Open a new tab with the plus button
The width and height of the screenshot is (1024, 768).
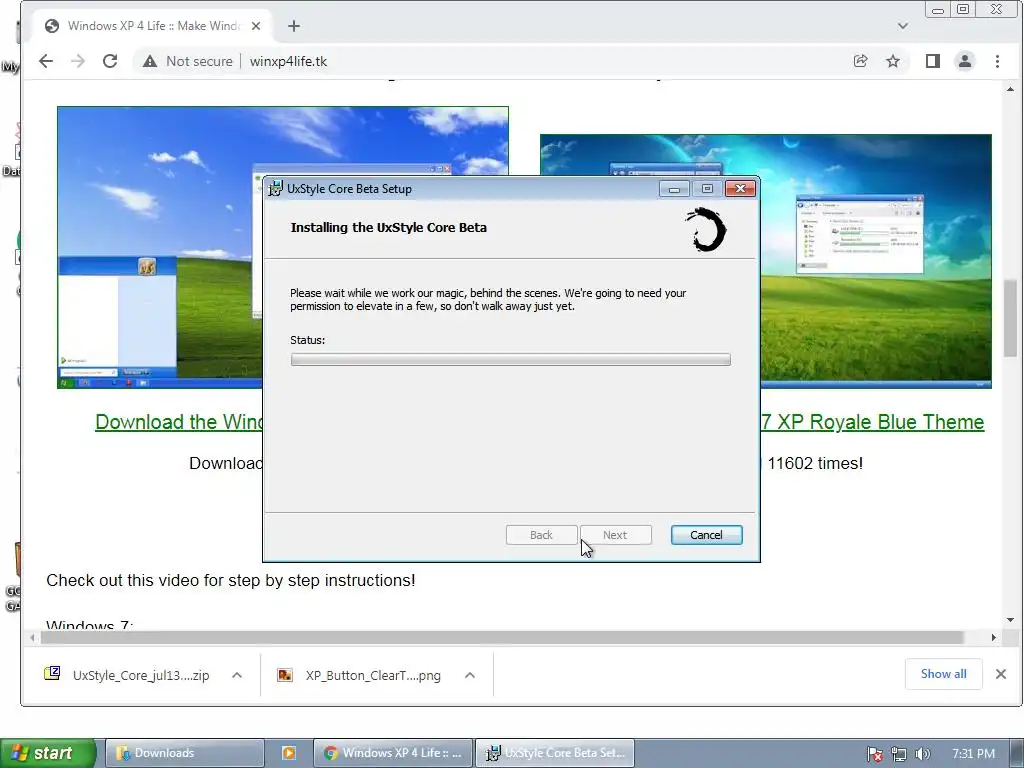(294, 26)
